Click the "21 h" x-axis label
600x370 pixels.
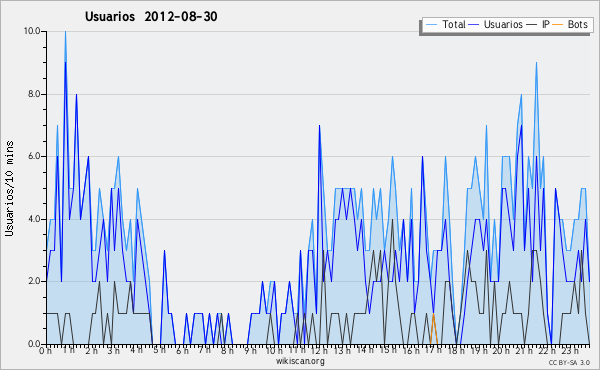[x=524, y=351]
